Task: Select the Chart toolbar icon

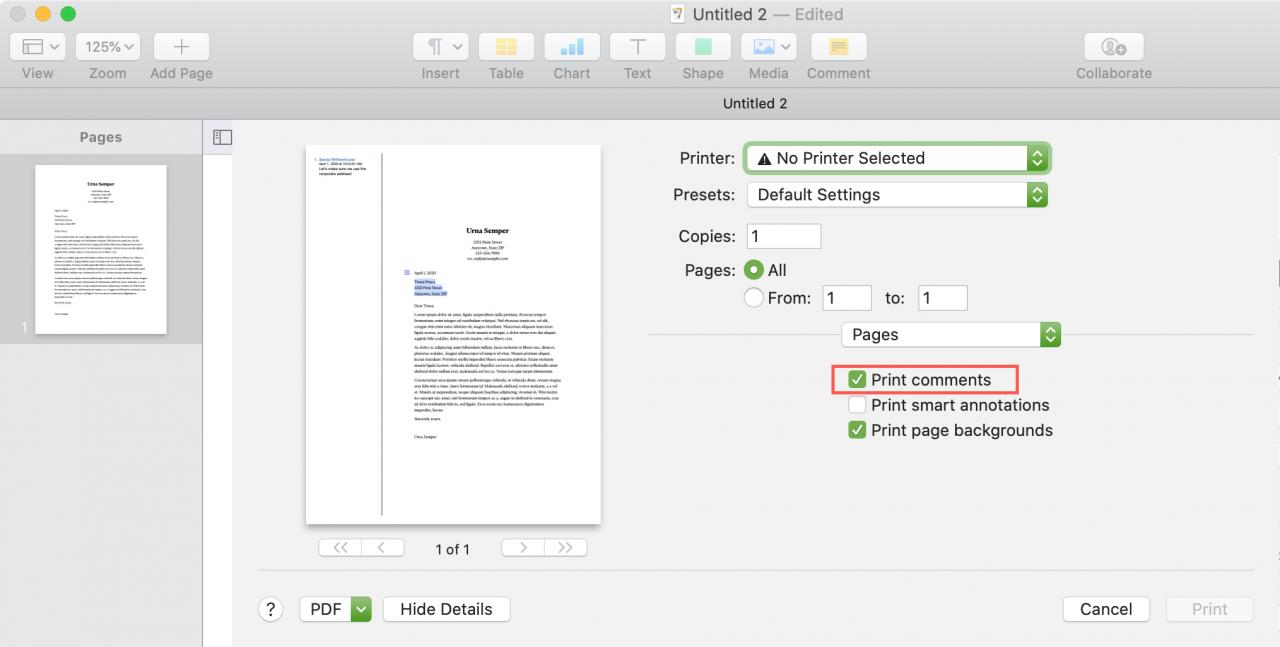Action: point(572,47)
